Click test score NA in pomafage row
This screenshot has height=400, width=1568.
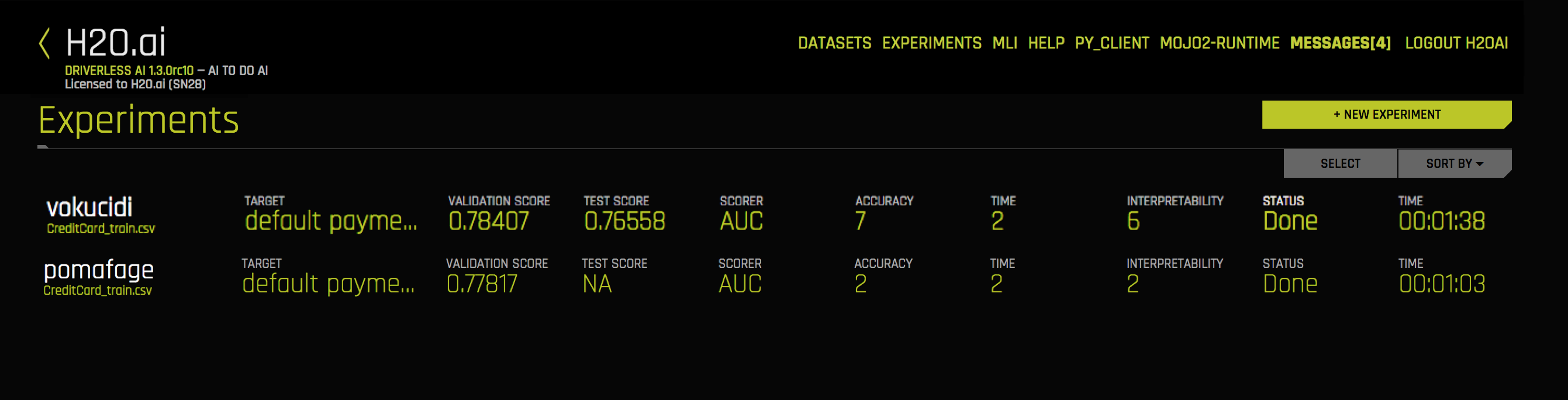click(596, 284)
